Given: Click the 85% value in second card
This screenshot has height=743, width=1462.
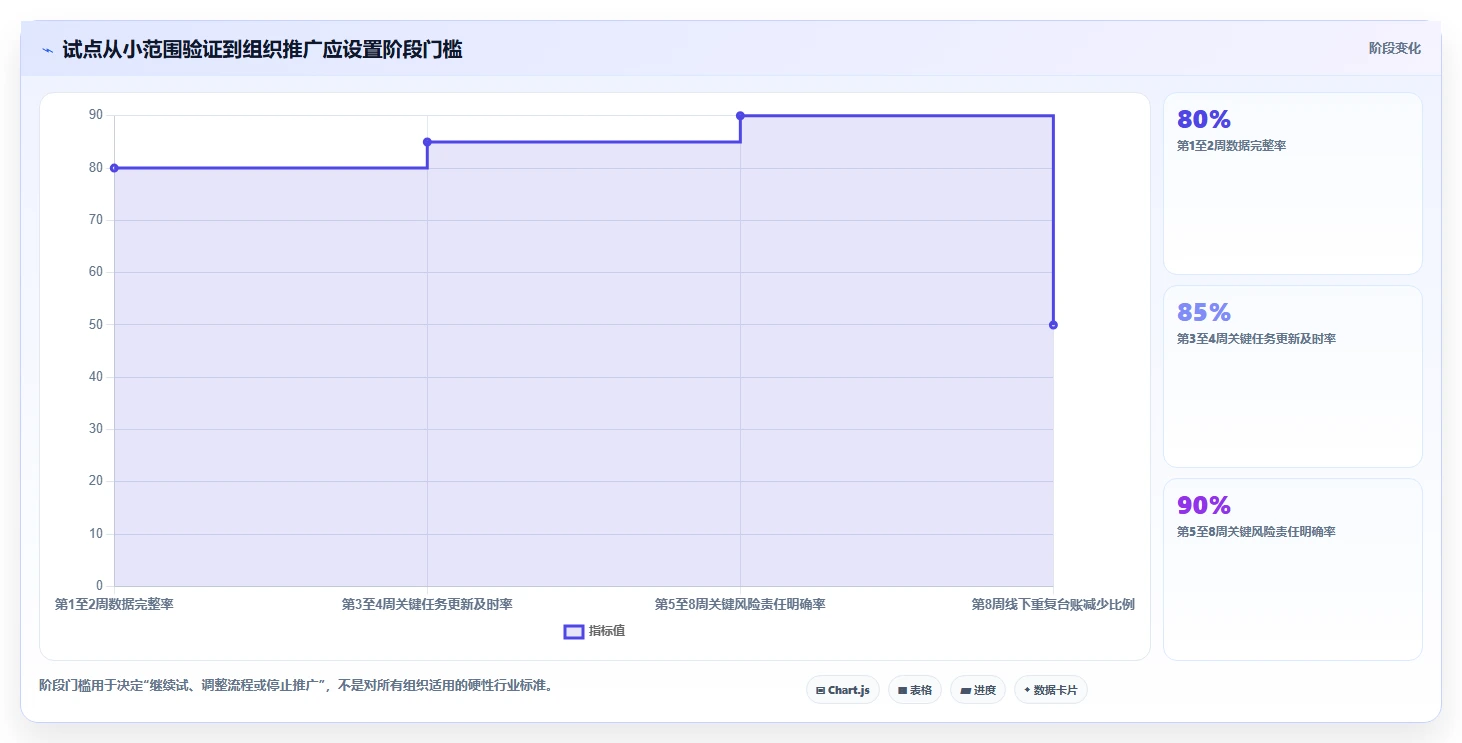Looking at the screenshot, I should coord(1204,312).
